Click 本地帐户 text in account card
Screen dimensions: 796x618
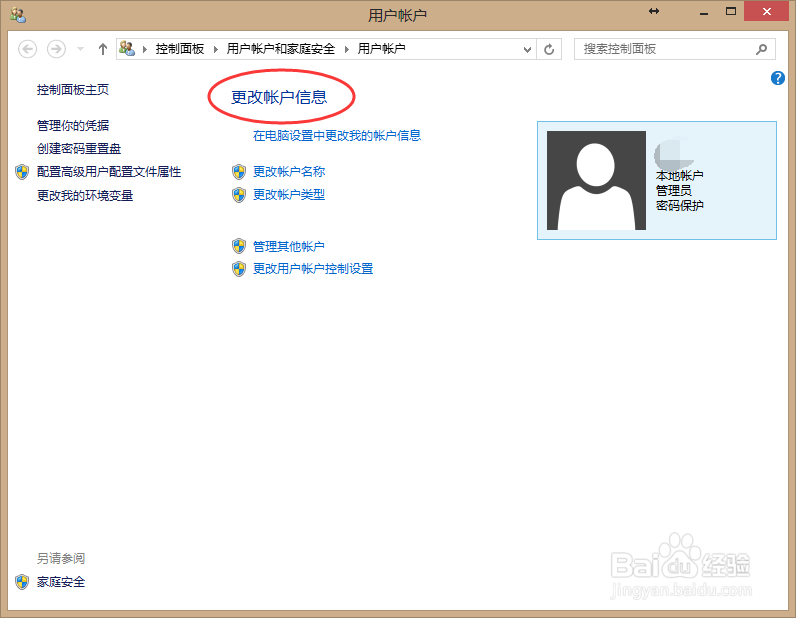[679, 176]
